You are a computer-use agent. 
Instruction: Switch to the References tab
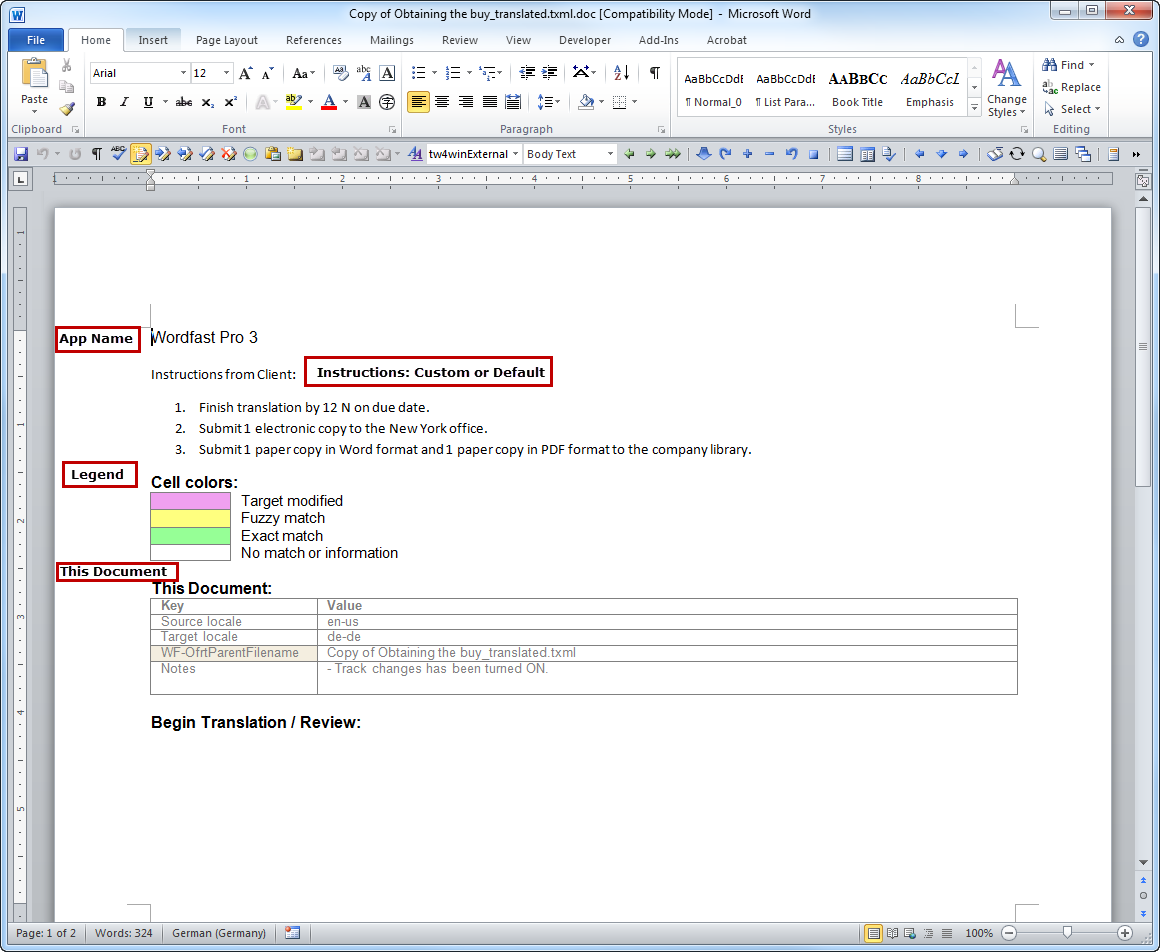pyautogui.click(x=314, y=40)
